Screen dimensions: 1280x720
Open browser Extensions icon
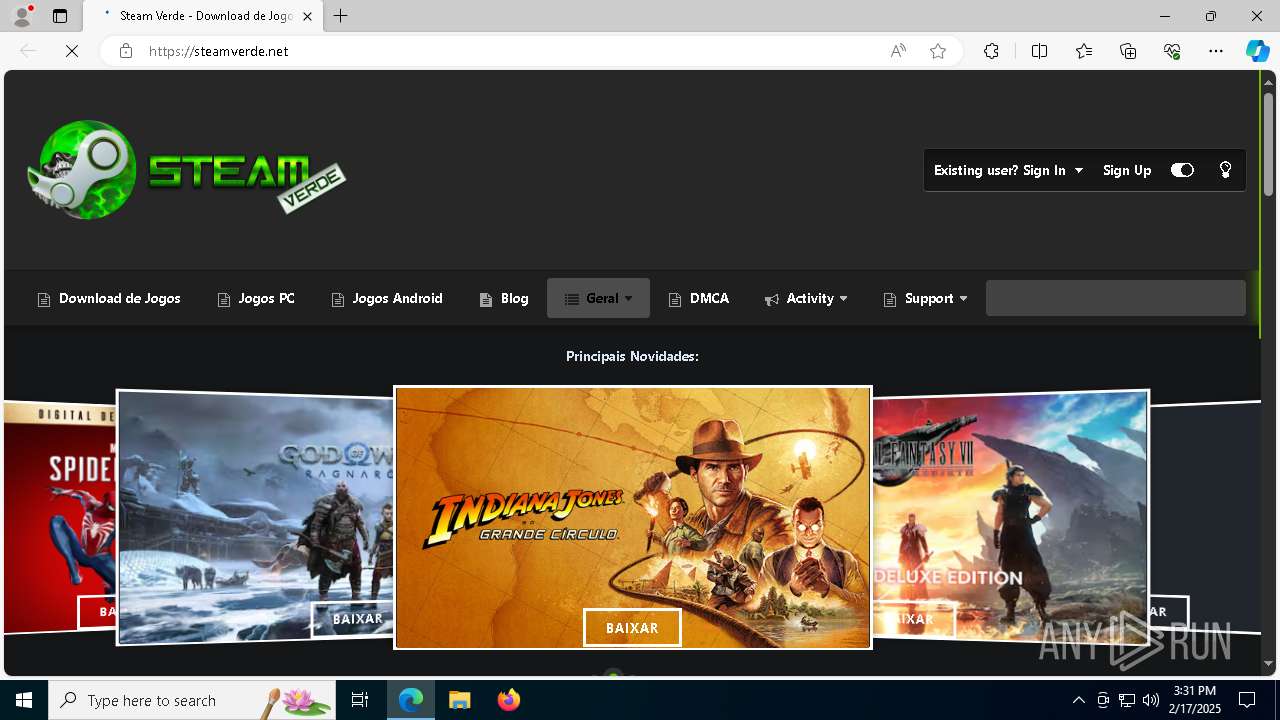991,51
